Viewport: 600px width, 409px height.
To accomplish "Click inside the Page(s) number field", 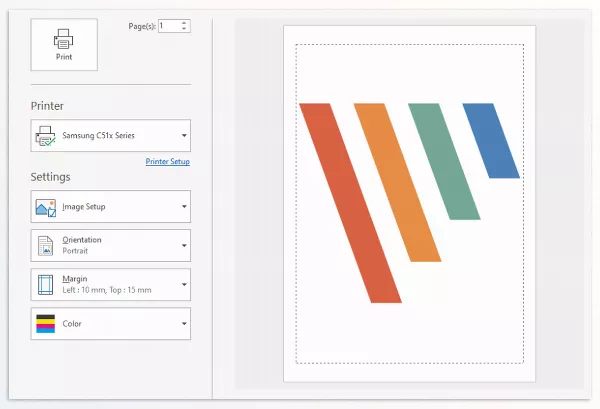I will point(168,25).
